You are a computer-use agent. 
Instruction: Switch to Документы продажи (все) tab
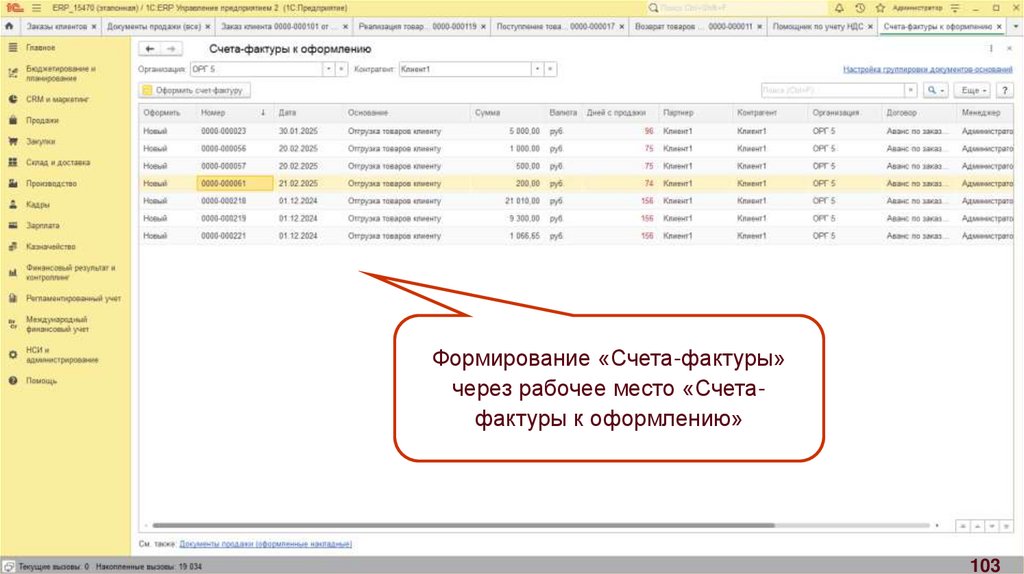pyautogui.click(x=153, y=27)
